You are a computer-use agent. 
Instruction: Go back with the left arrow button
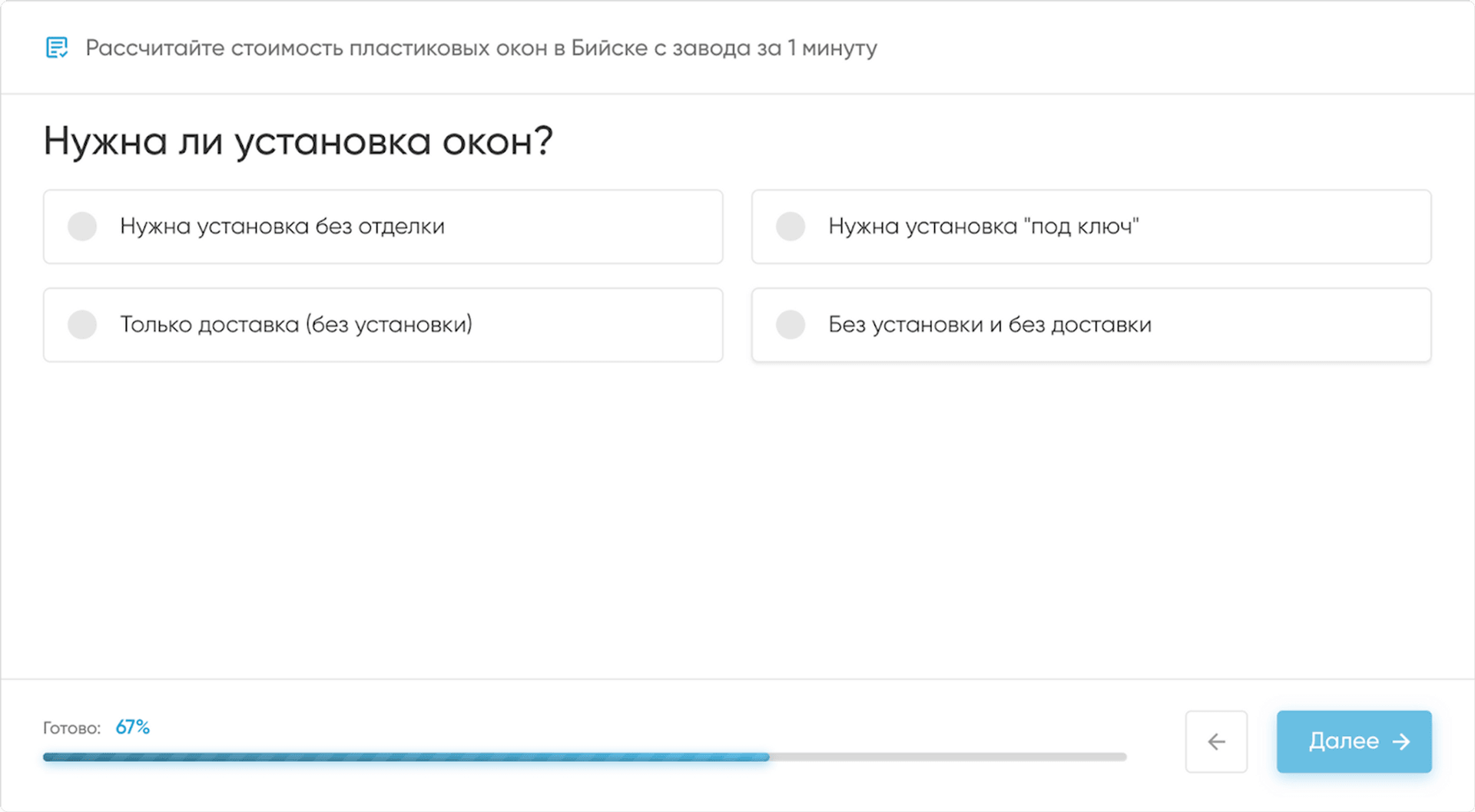pyautogui.click(x=1216, y=741)
